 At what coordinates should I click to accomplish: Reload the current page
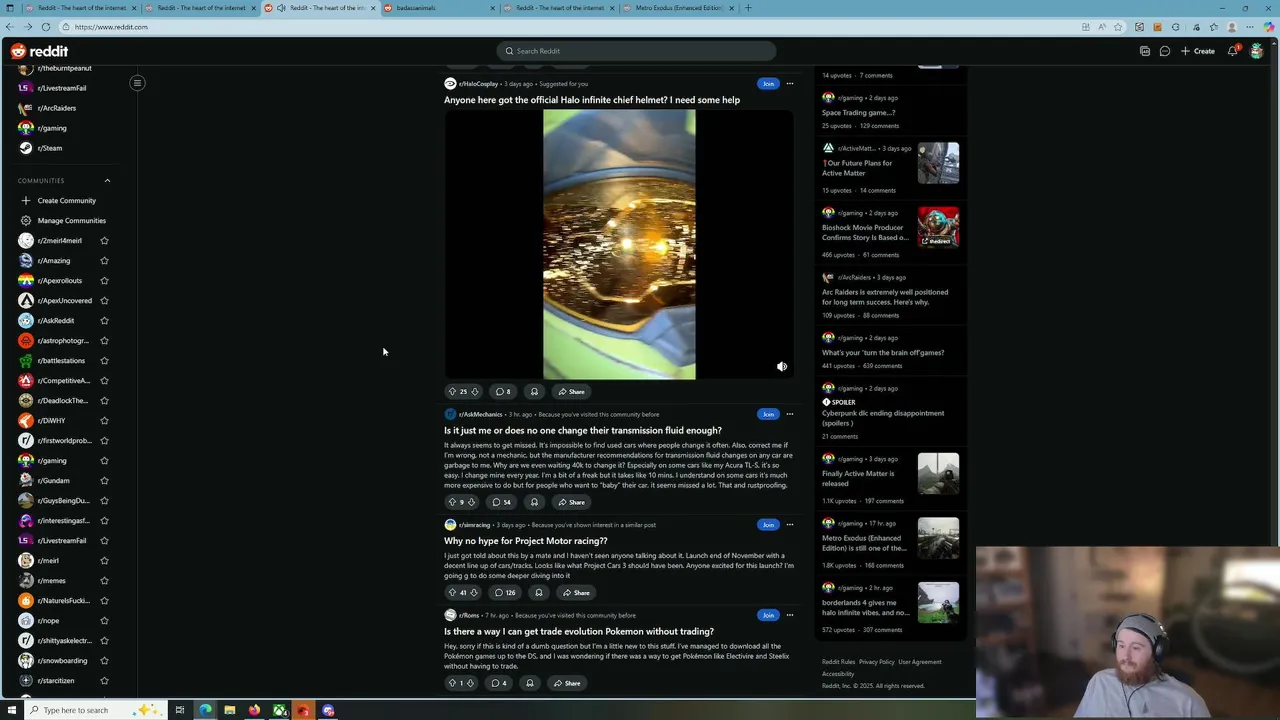[x=46, y=27]
